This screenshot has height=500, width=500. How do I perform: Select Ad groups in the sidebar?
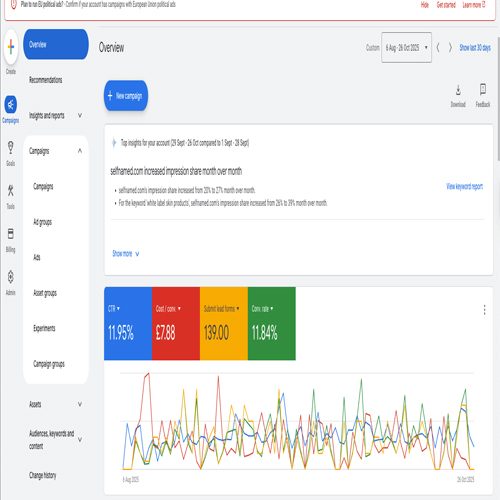click(x=42, y=222)
